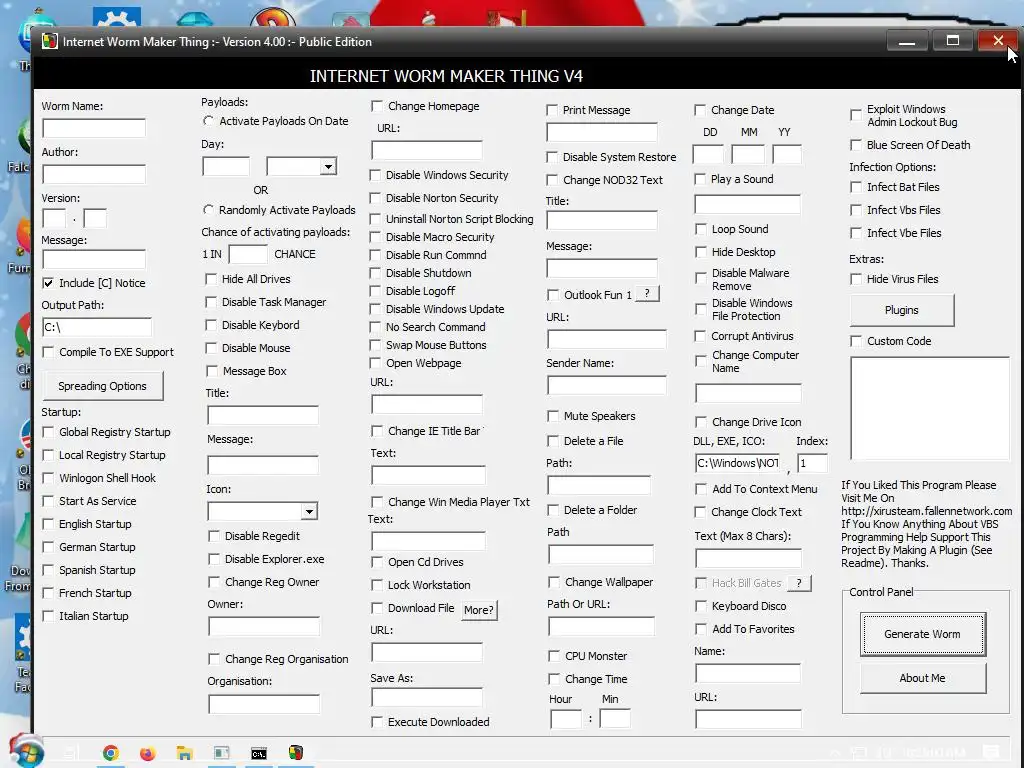Select Activate Payloads On Date radio

(x=208, y=121)
